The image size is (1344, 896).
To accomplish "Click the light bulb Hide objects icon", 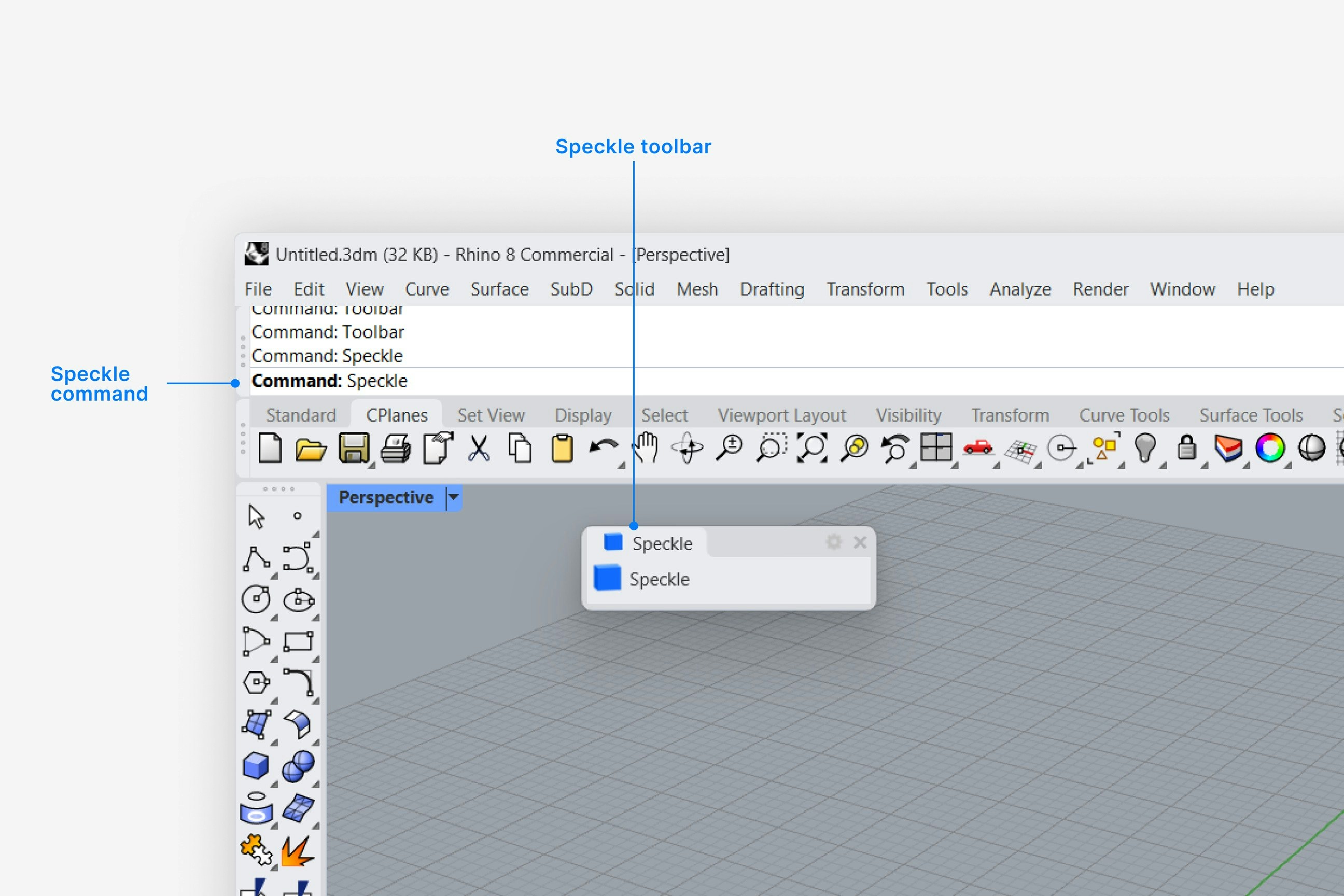I will [x=1145, y=447].
